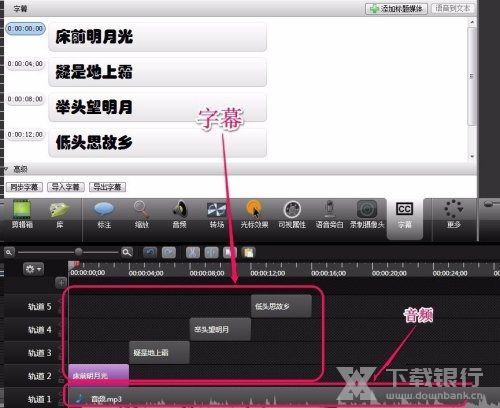Click the 添加标题媒体 add caption media button
500x408 pixels.
click(396, 9)
